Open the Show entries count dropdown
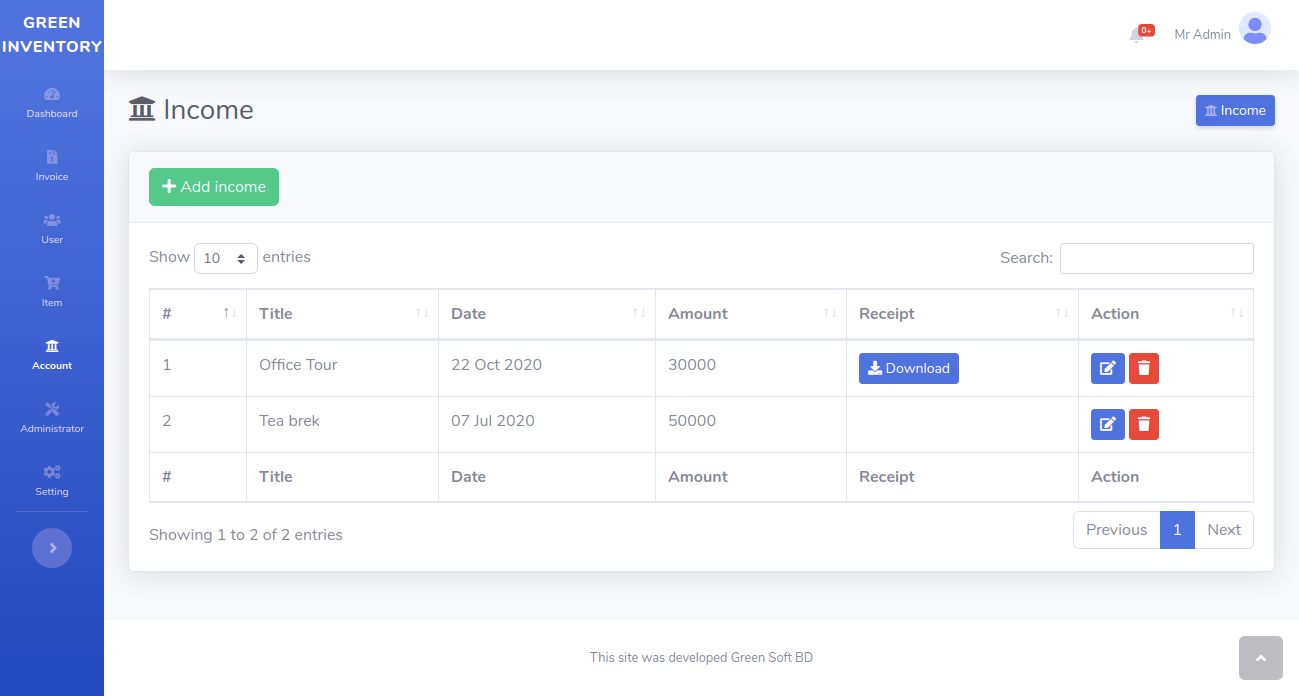The height and width of the screenshot is (696, 1299). (225, 258)
